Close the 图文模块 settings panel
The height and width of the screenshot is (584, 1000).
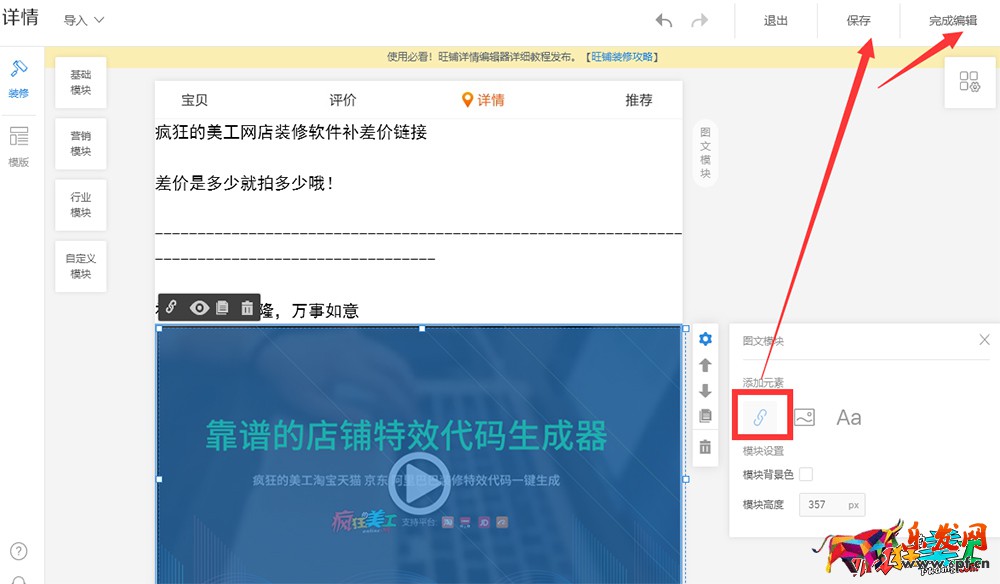tap(984, 340)
